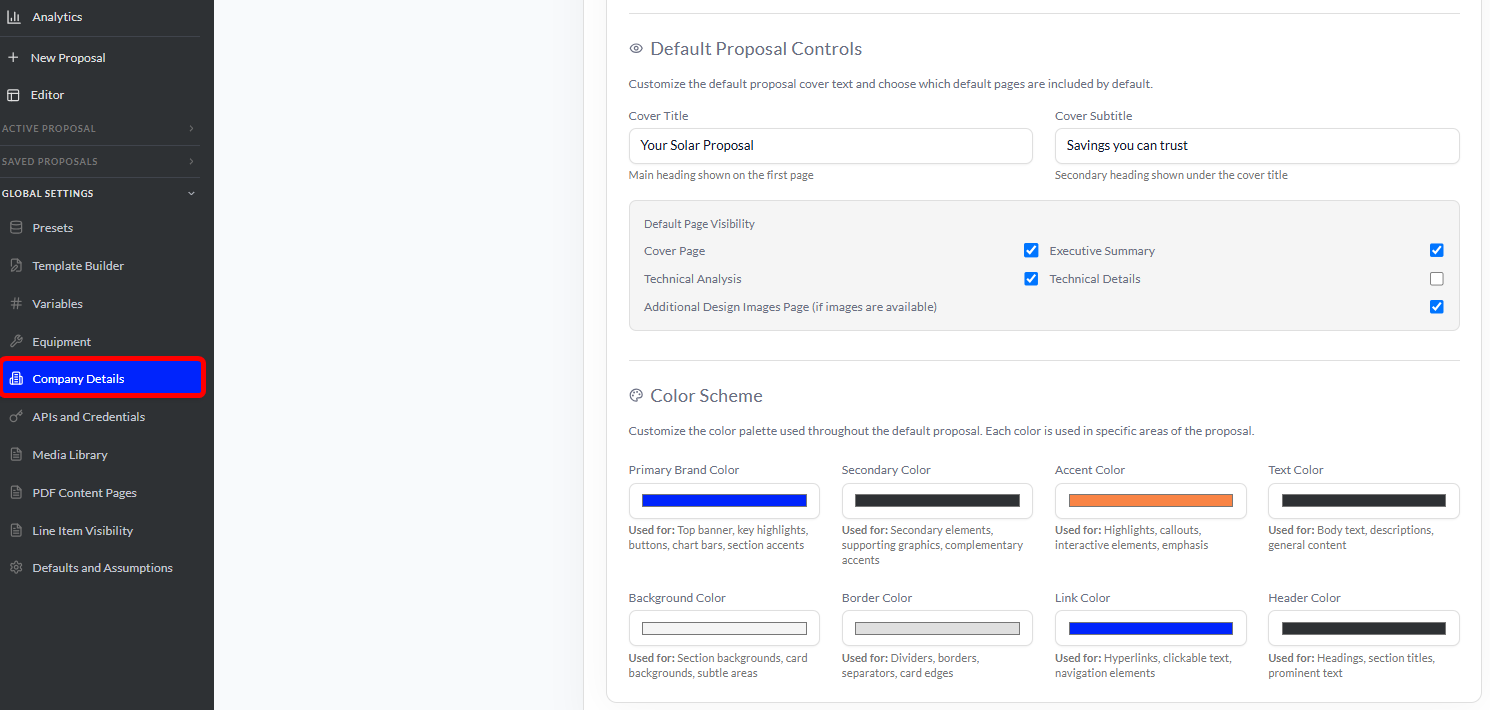Click the Defaults and Assumptions gear icon
The height and width of the screenshot is (710, 1490).
point(16,568)
